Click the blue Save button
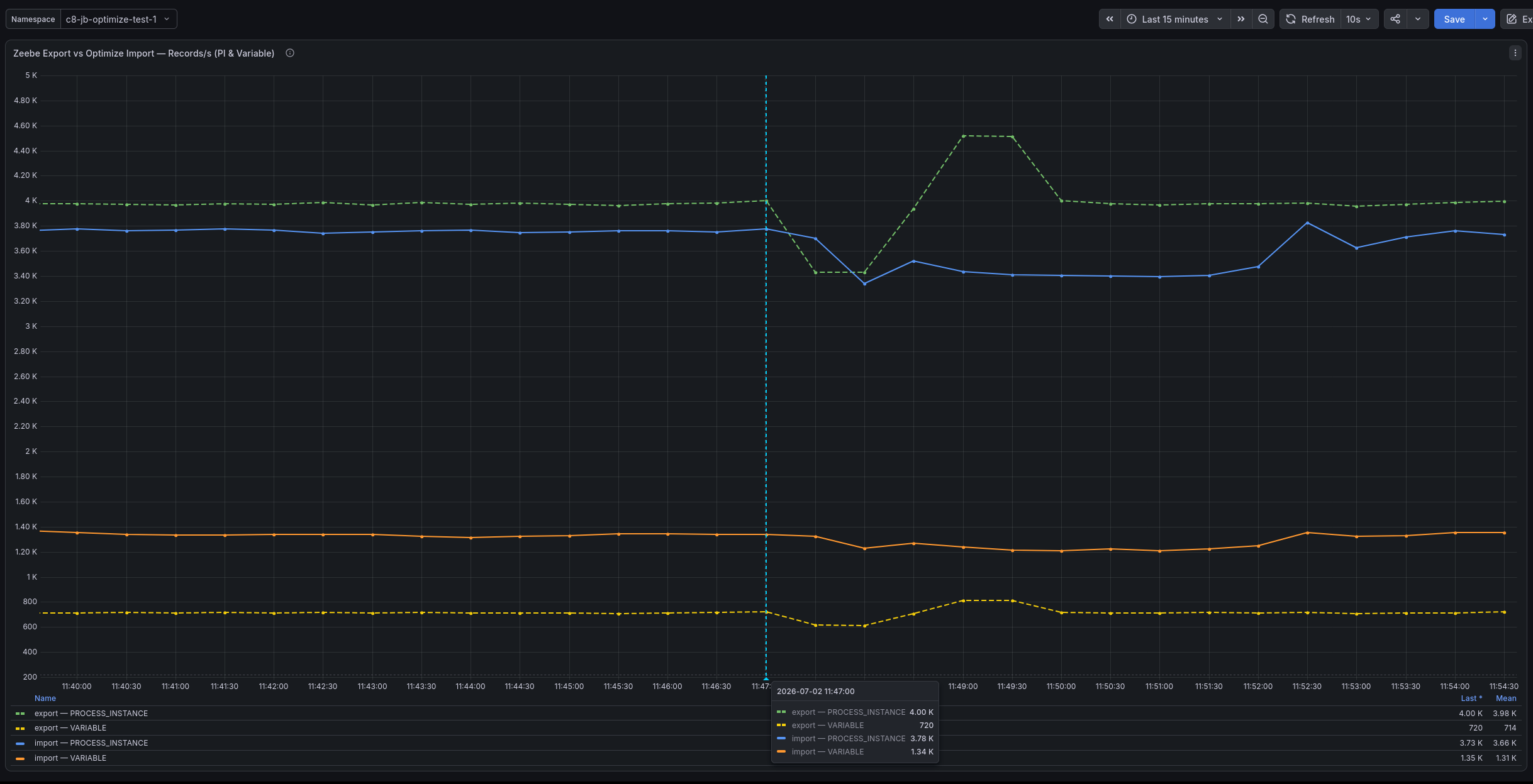 1454,19
